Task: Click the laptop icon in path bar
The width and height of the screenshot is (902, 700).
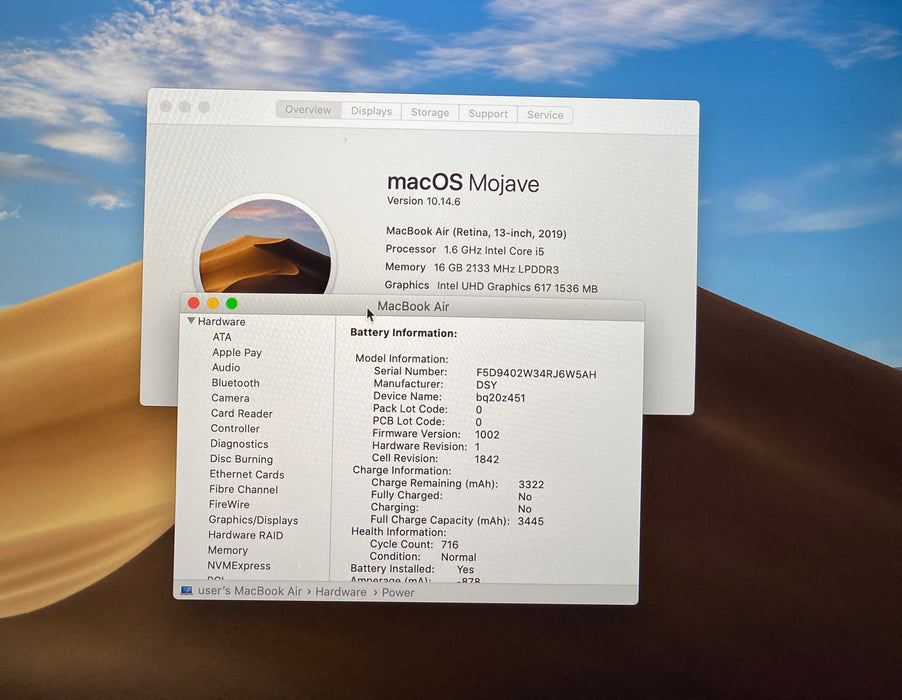Action: (186, 591)
